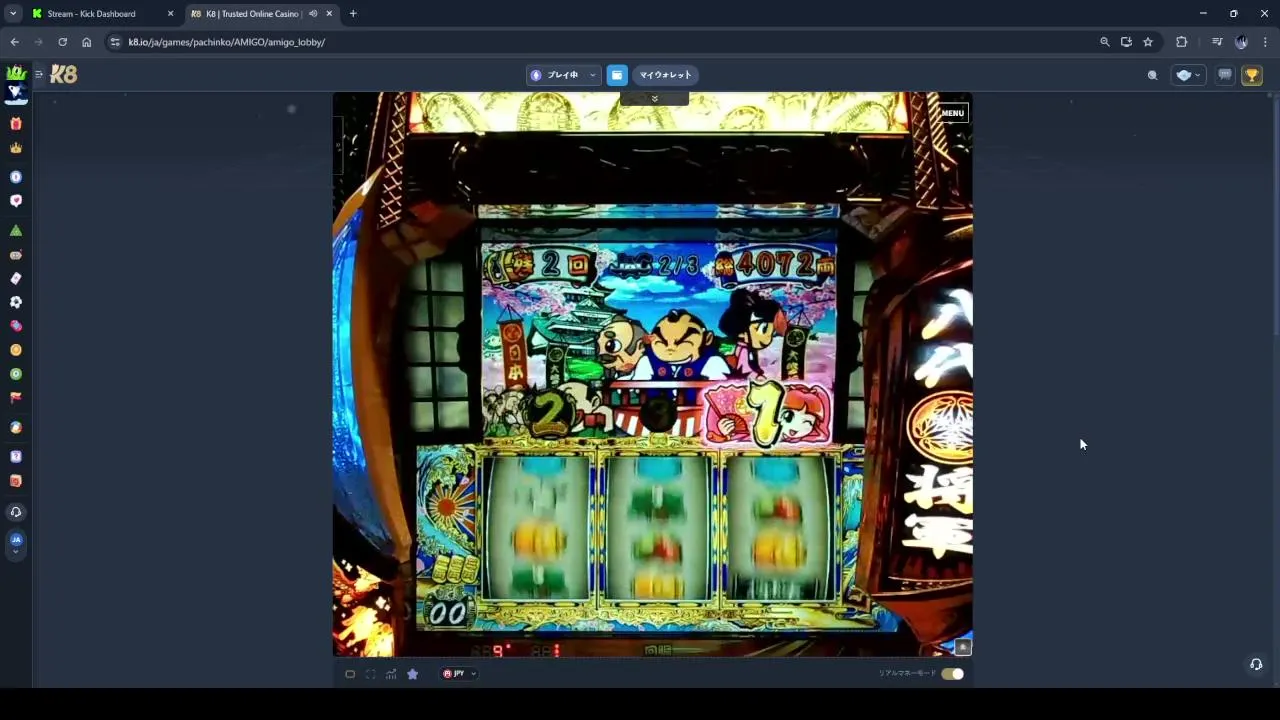Open the chat bubble icon in header
1280x720 pixels.
click(x=1224, y=75)
